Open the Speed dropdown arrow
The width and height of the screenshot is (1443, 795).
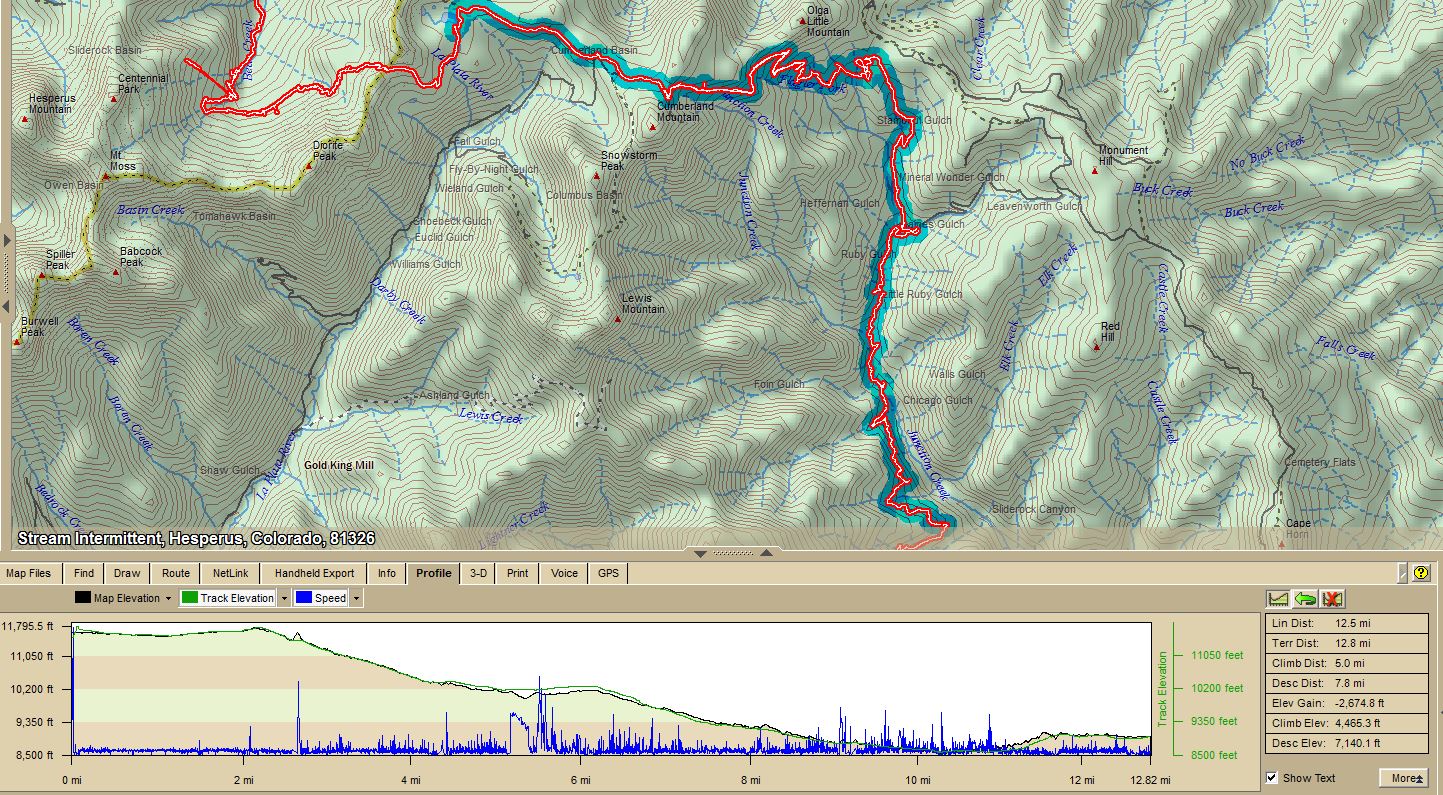pos(357,599)
